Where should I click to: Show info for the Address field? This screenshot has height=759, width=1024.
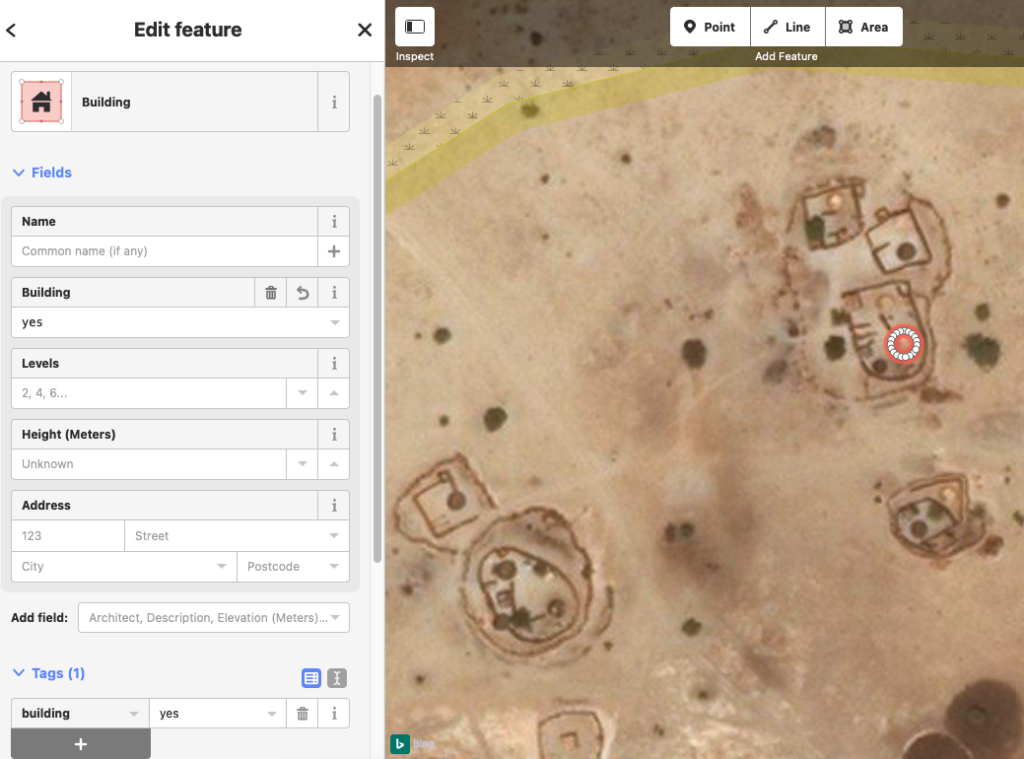pyautogui.click(x=334, y=505)
